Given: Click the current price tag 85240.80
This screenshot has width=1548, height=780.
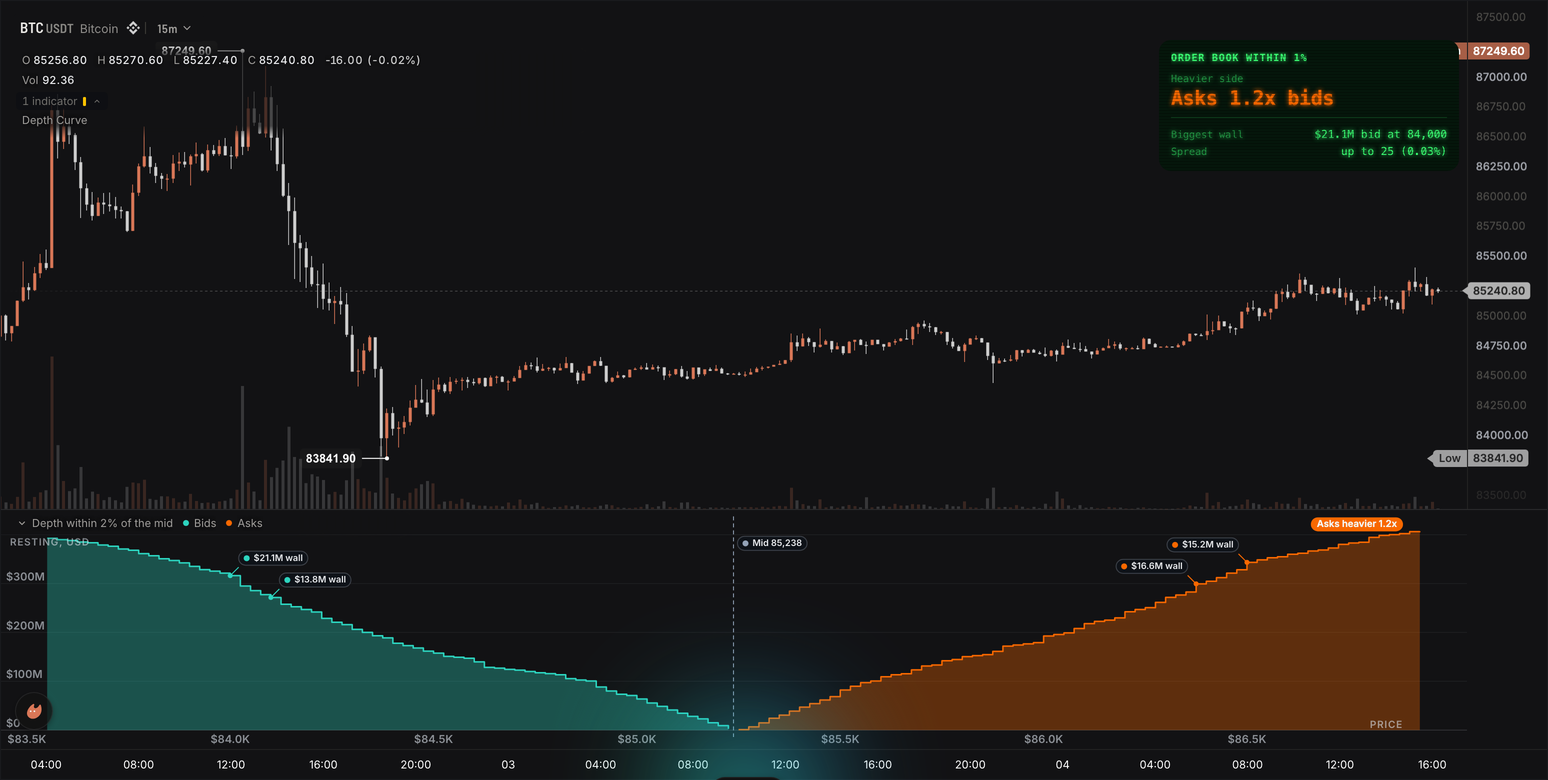Looking at the screenshot, I should pos(1499,291).
